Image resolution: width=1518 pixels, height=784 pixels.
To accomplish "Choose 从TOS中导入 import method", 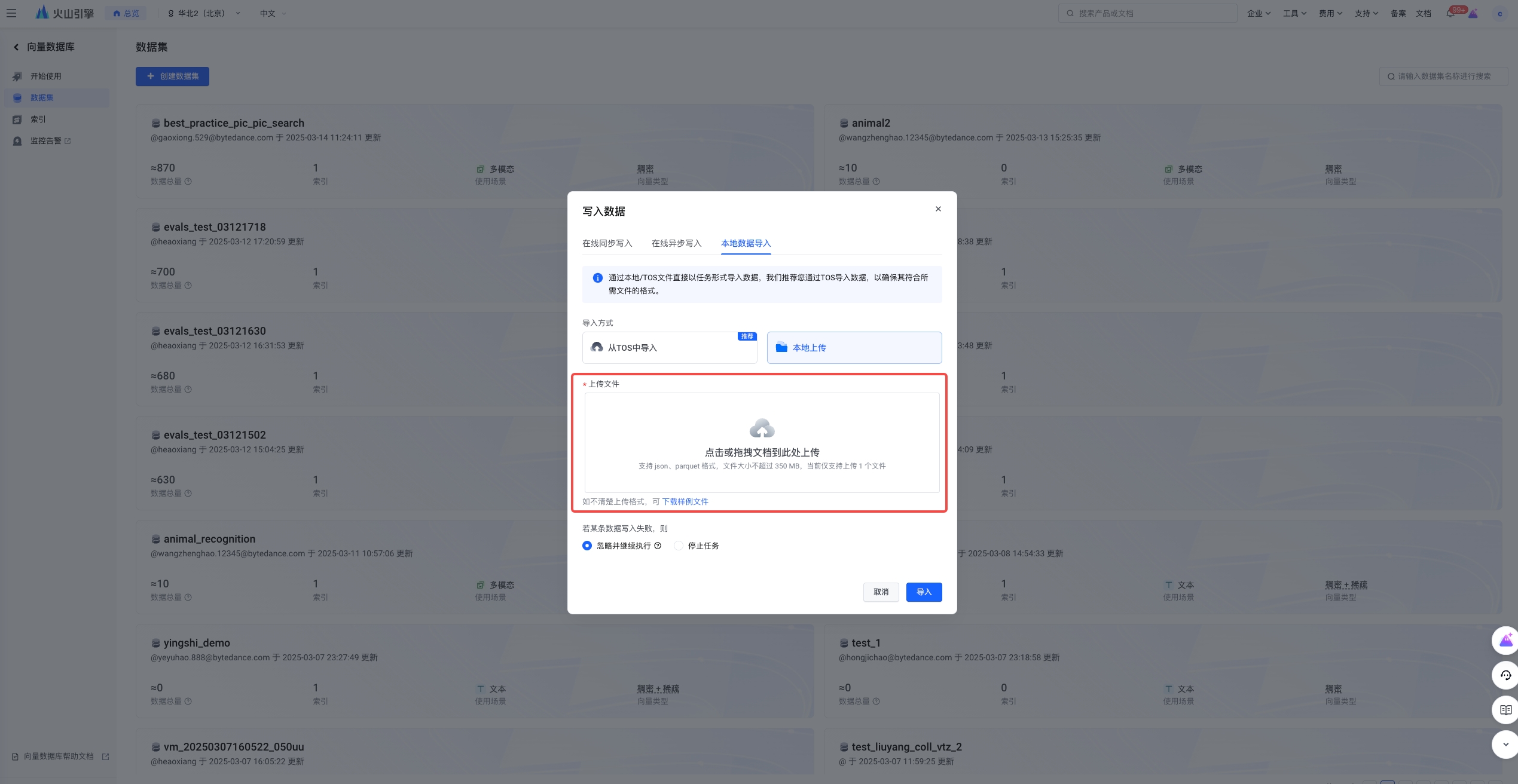I will click(x=670, y=348).
